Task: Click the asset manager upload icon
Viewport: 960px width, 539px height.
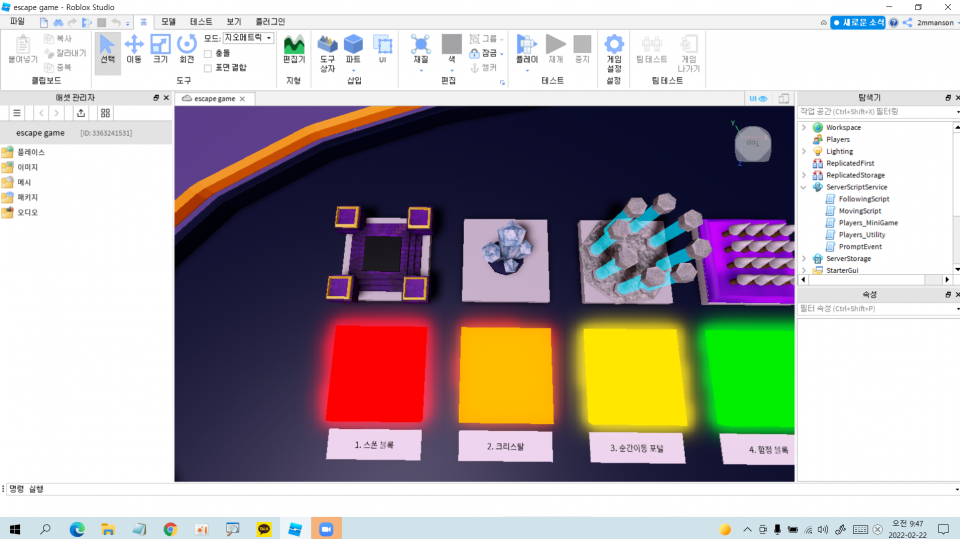Action: pos(81,113)
